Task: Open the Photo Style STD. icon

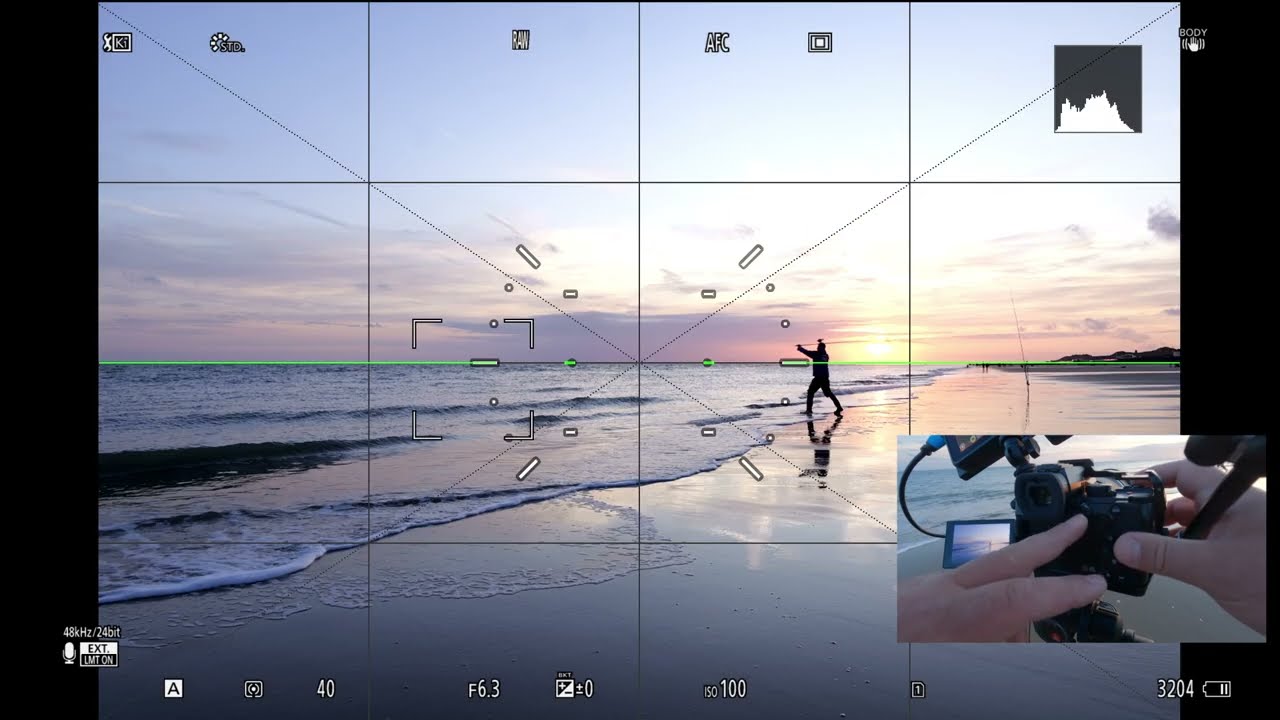Action: click(227, 43)
